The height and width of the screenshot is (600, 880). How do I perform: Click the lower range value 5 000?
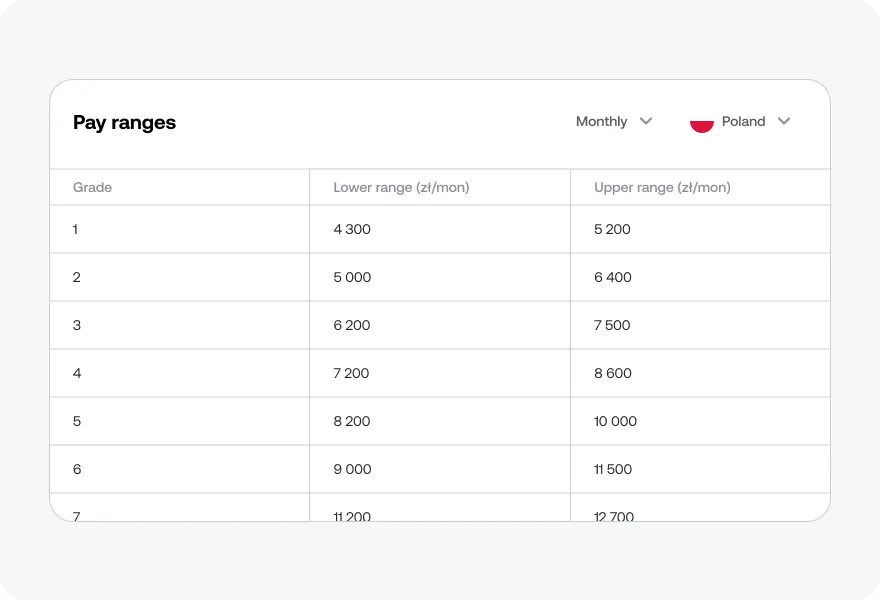(352, 277)
